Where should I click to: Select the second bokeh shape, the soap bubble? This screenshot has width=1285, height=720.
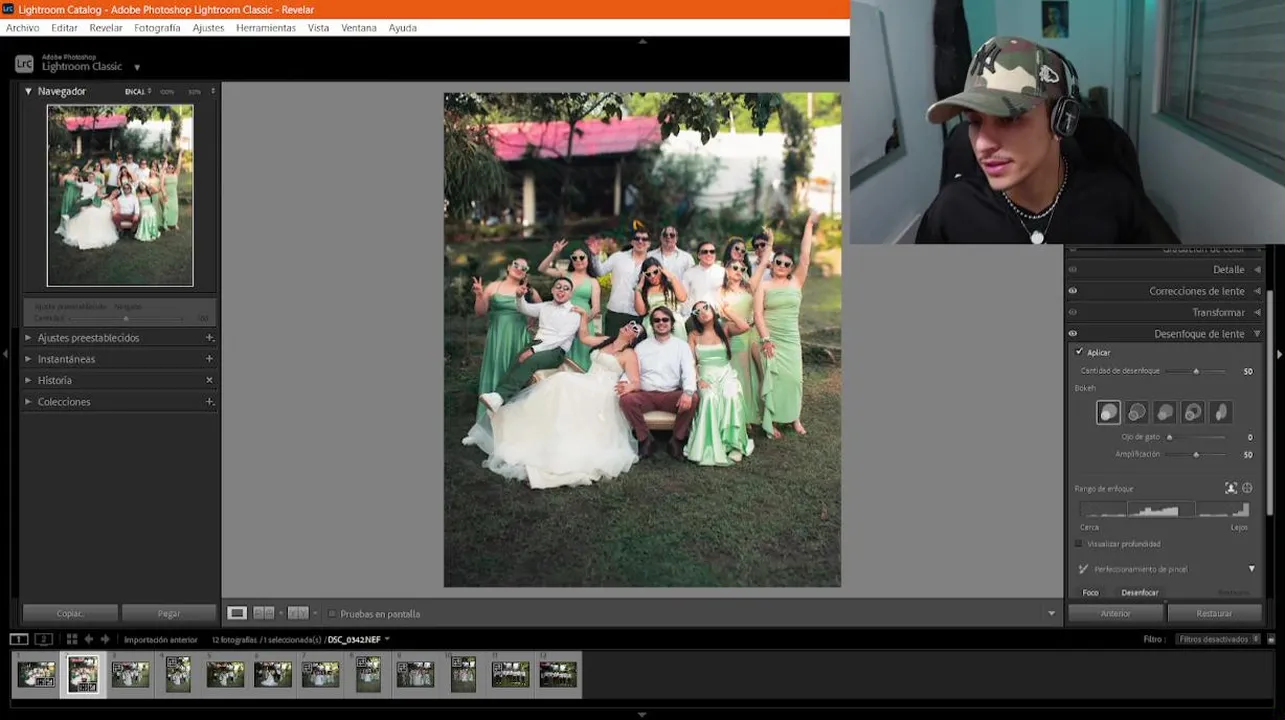tap(1137, 412)
